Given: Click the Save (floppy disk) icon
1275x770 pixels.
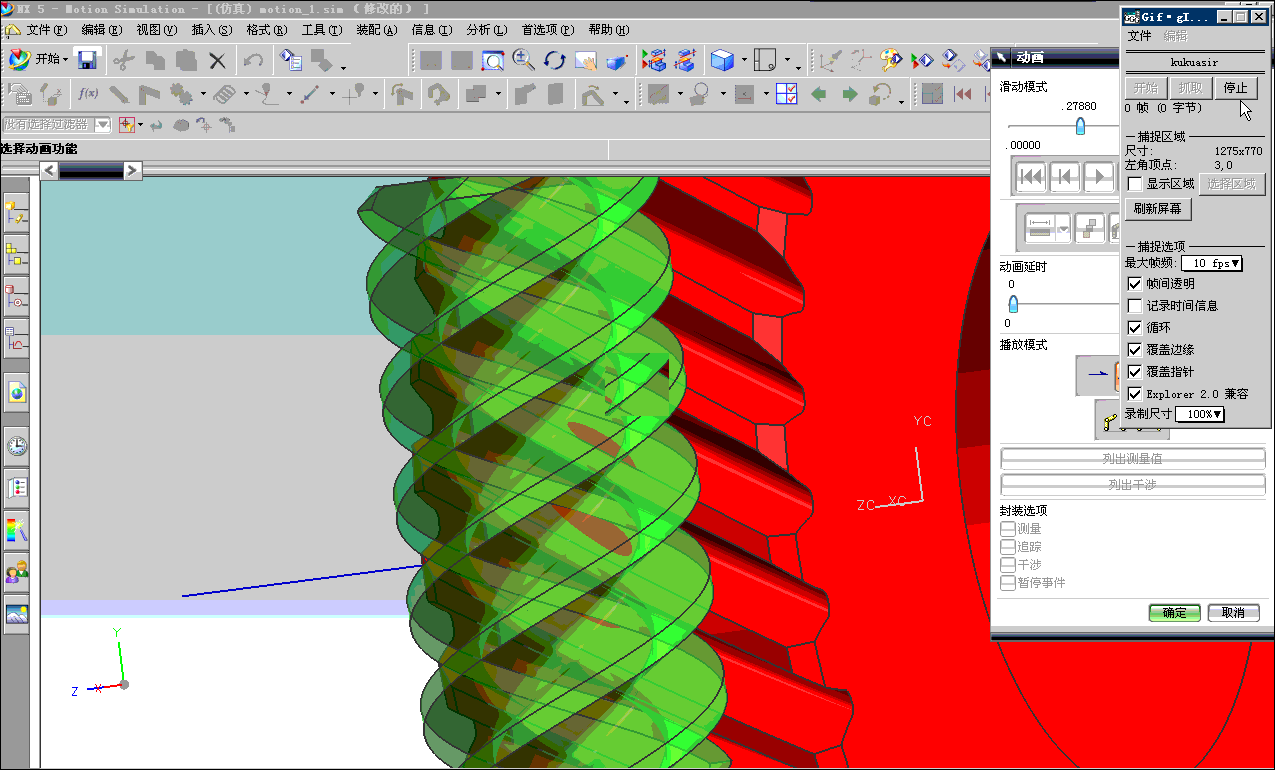Looking at the screenshot, I should point(87,59).
